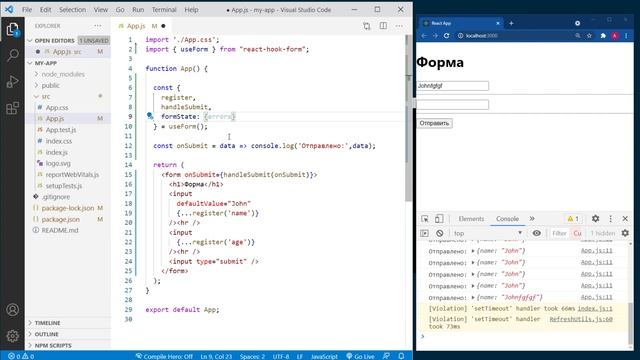The height and width of the screenshot is (360, 640).
Task: Click Open Changes icon in editor toolbar
Action: [367, 26]
